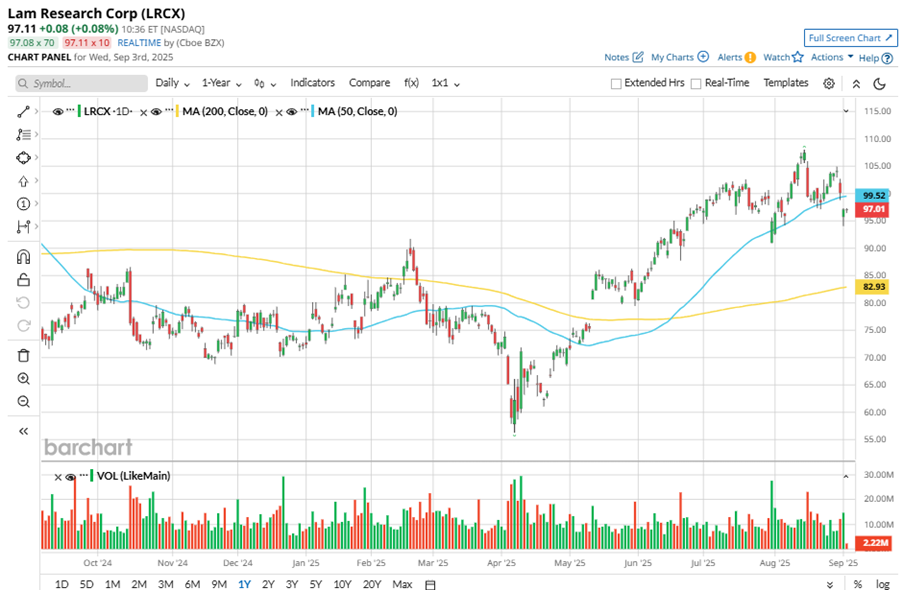903x590 pixels.
Task: Remove the VOL (LikeMain) study
Action: click(x=58, y=477)
